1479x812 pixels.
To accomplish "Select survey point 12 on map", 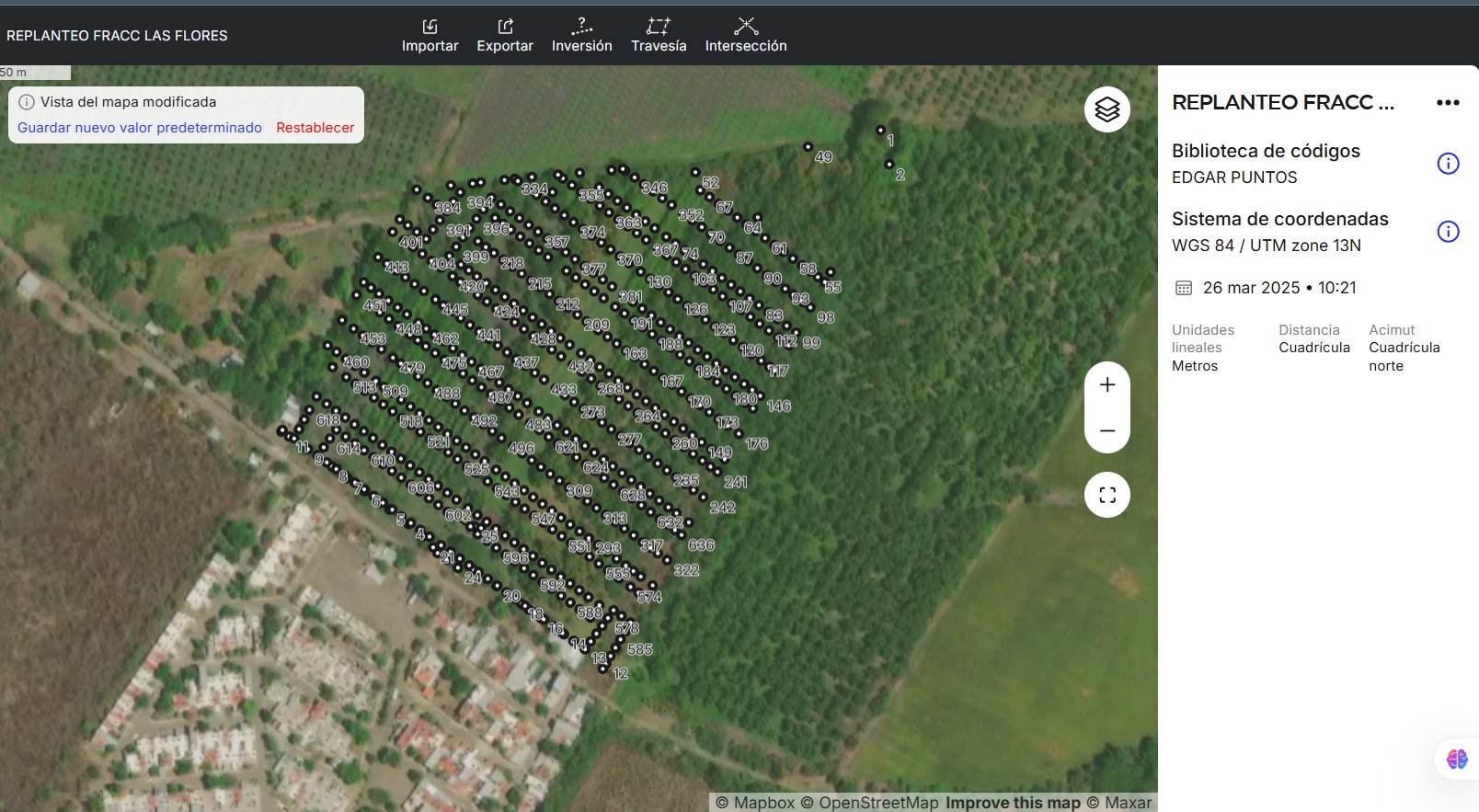I will pos(604,669).
